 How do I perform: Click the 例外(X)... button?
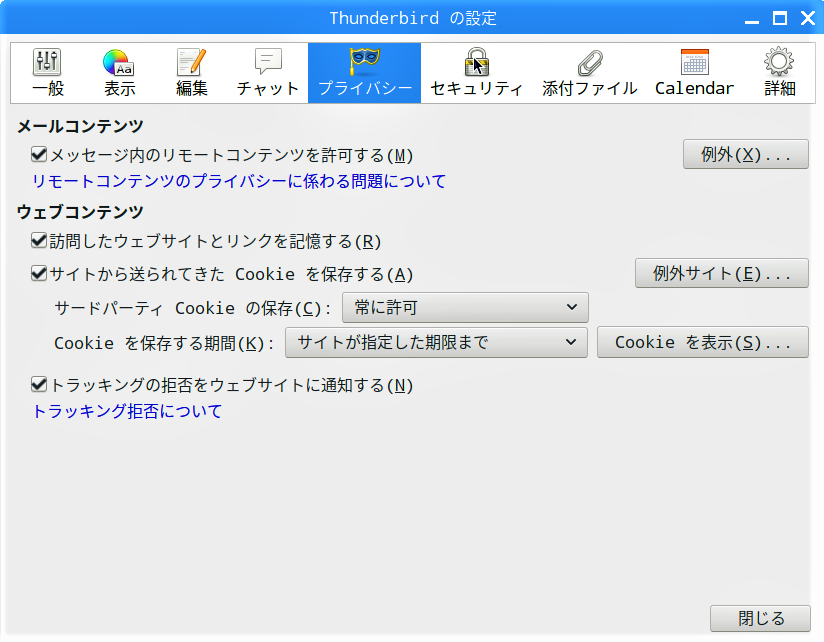746,154
